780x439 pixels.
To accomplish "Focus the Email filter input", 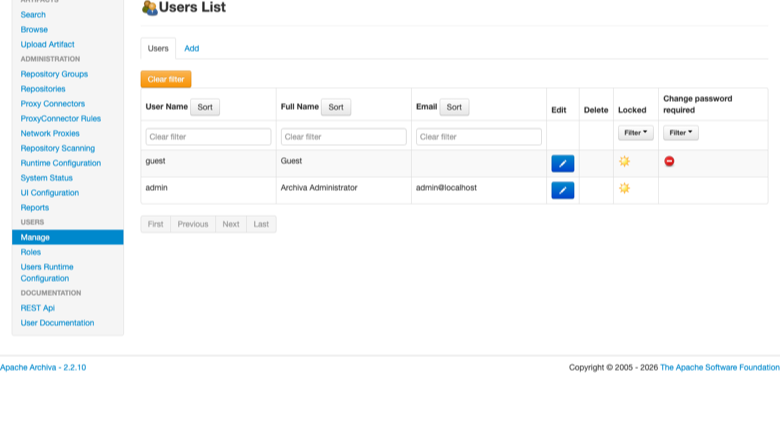I will point(479,137).
